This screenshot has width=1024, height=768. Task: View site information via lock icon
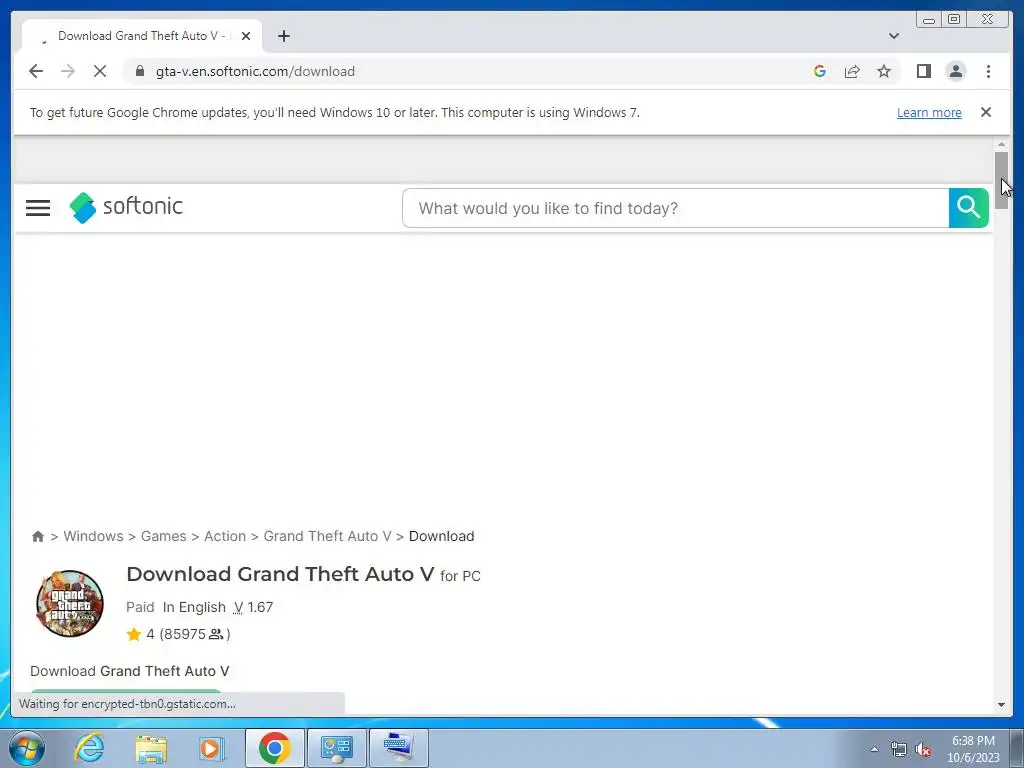pos(140,71)
